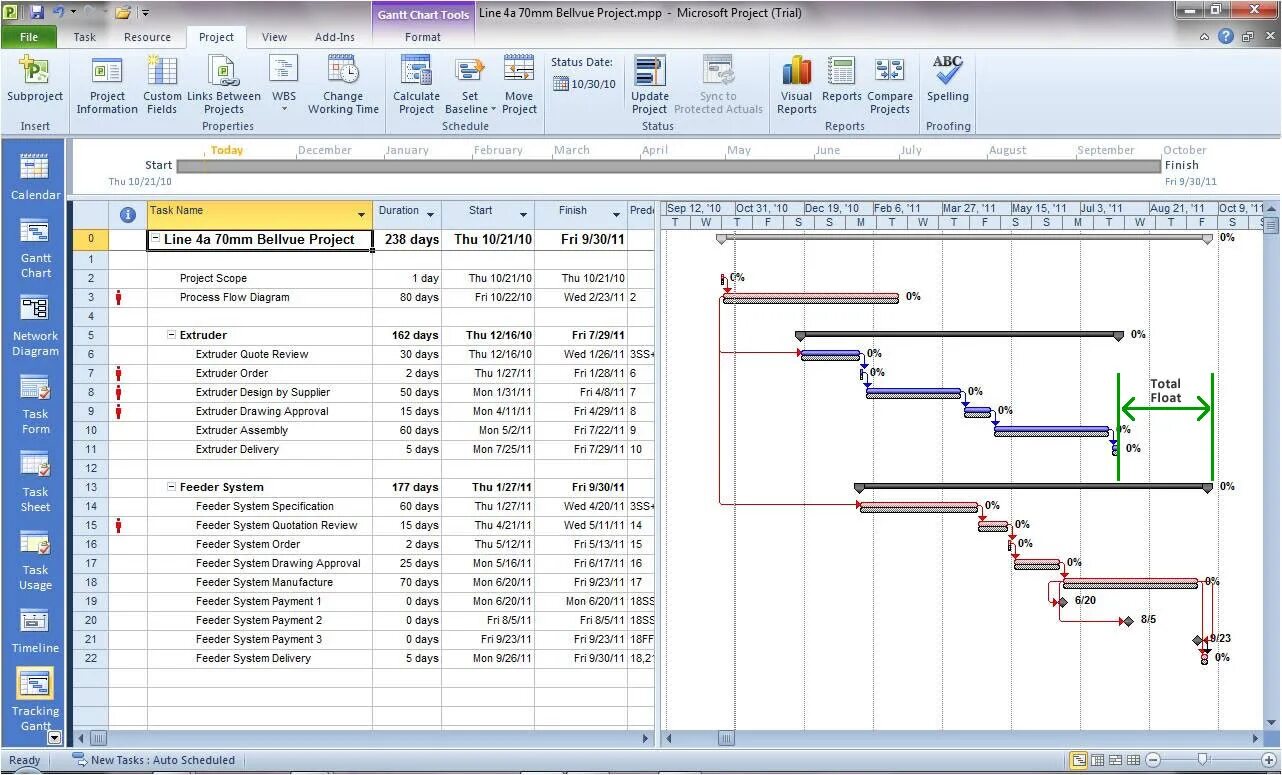The image size is (1282, 775).
Task: Collapse the Extruder summary task
Action: 172,335
